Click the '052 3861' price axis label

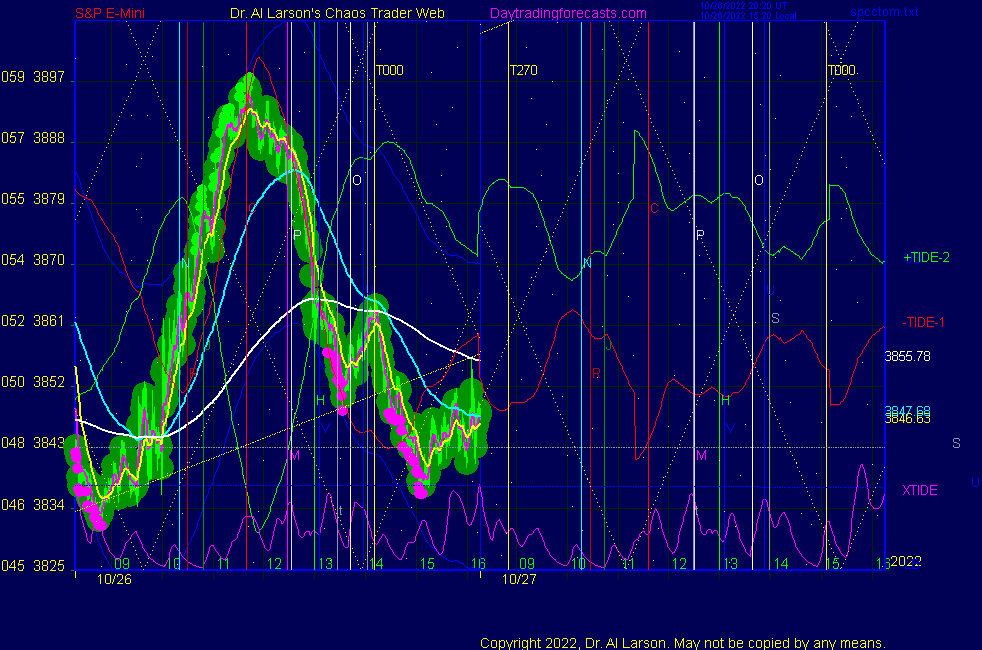pyautogui.click(x=33, y=321)
